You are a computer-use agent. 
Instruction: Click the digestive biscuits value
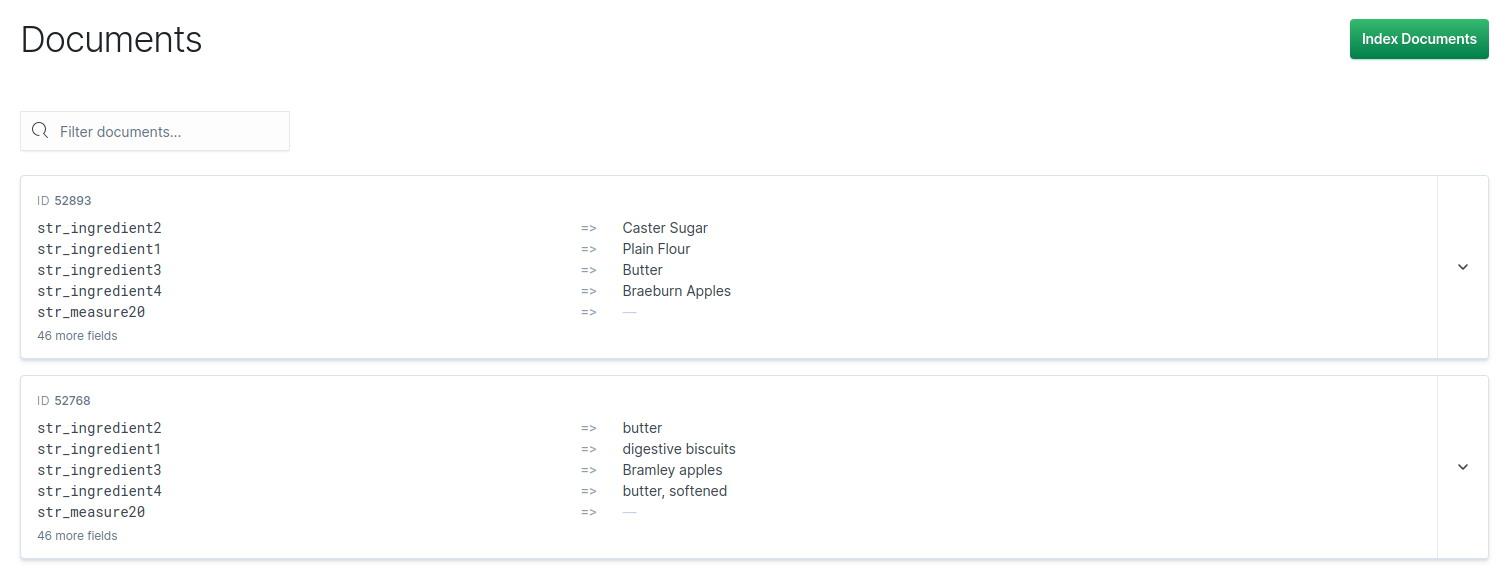(678, 448)
